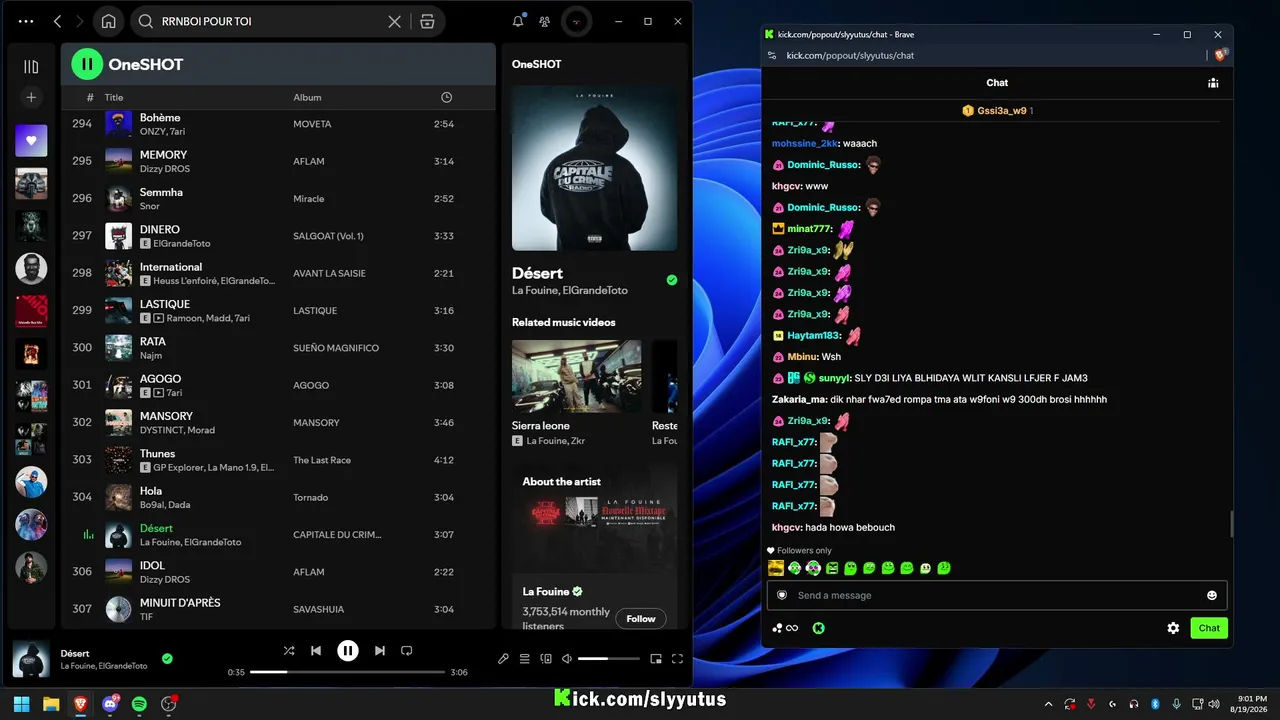Open the Spotify play queue
The height and width of the screenshot is (720, 1280).
pyautogui.click(x=524, y=658)
